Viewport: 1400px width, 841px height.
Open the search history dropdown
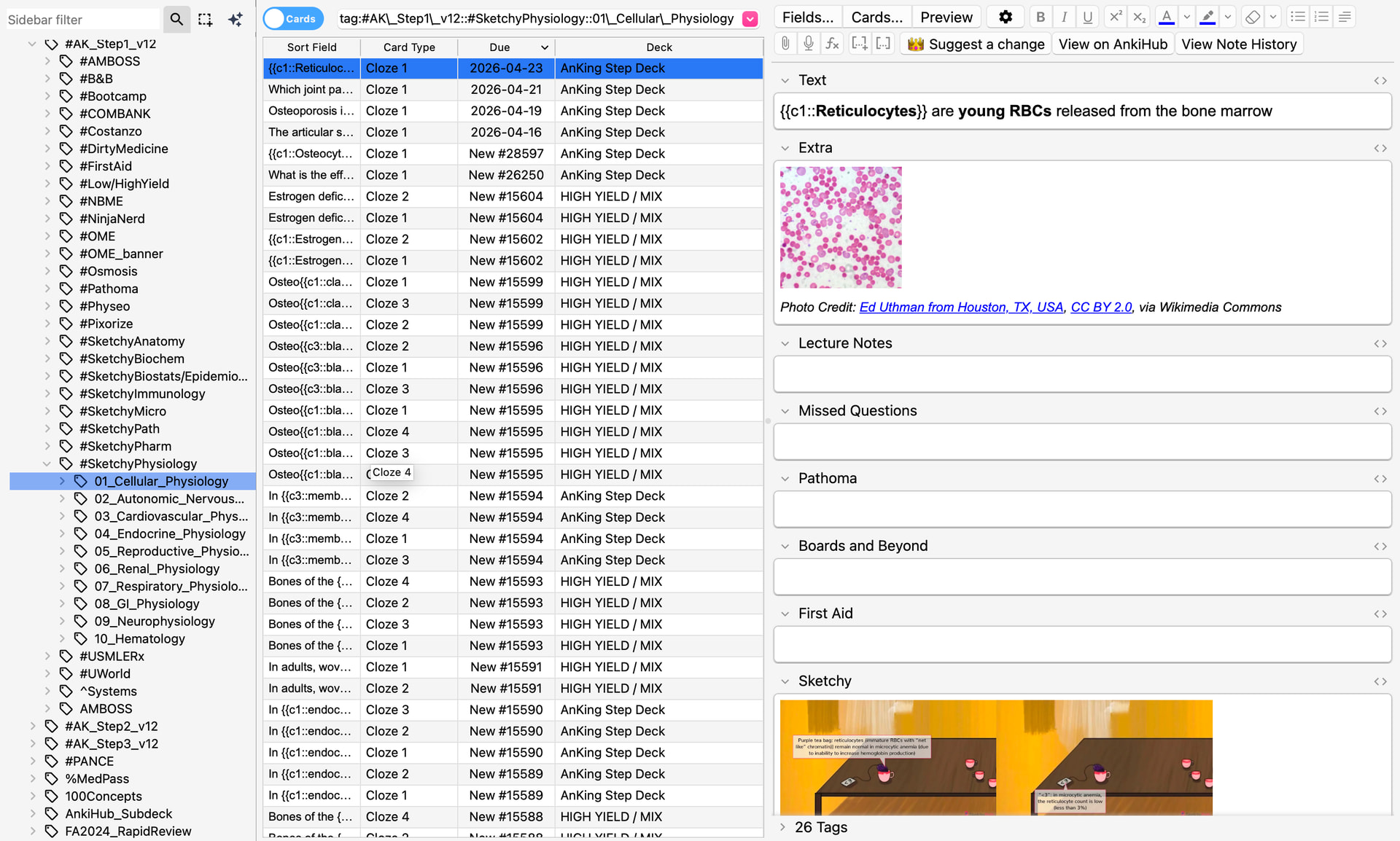click(x=750, y=19)
